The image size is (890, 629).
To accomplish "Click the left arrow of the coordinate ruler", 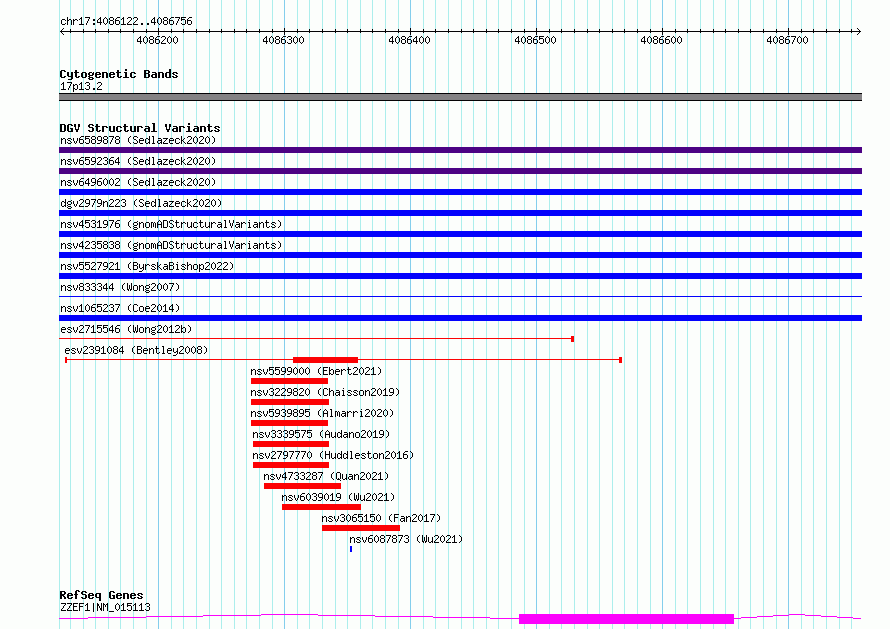I will pyautogui.click(x=62, y=31).
